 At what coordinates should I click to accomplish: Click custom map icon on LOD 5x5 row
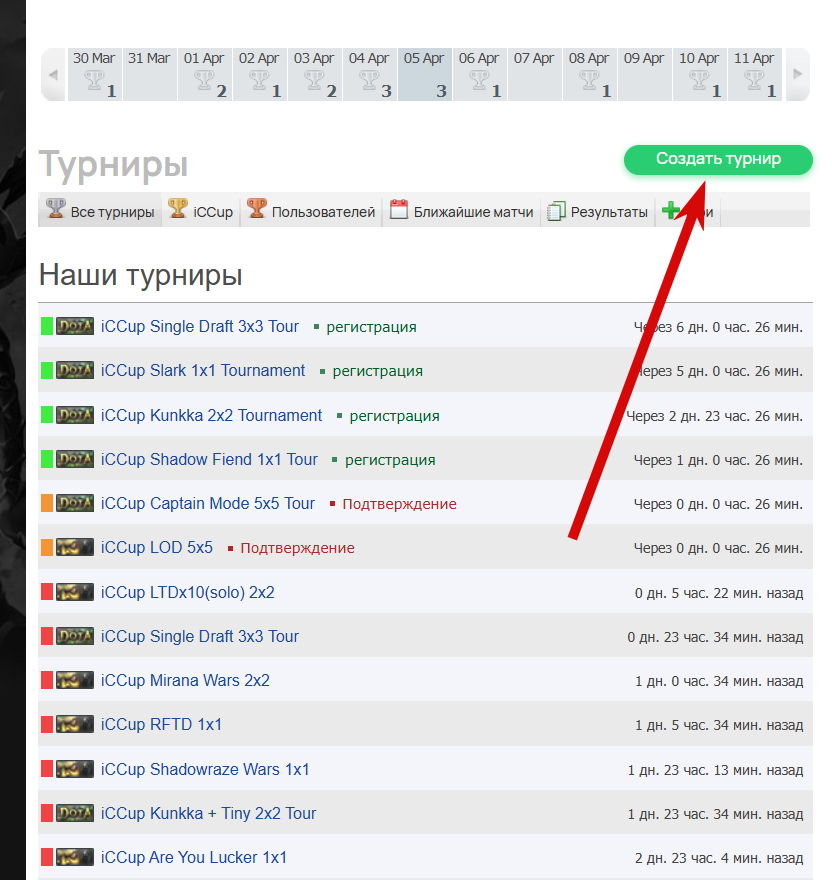coord(75,547)
